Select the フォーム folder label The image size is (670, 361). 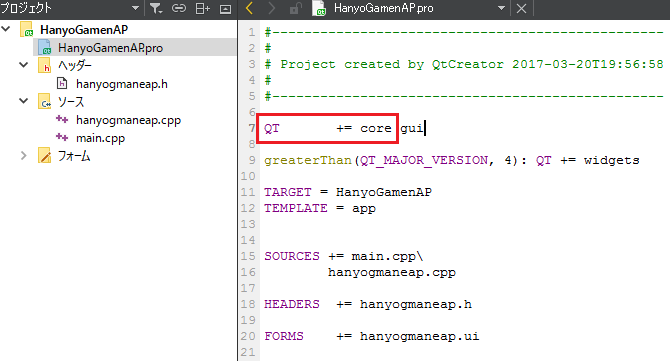(74, 156)
